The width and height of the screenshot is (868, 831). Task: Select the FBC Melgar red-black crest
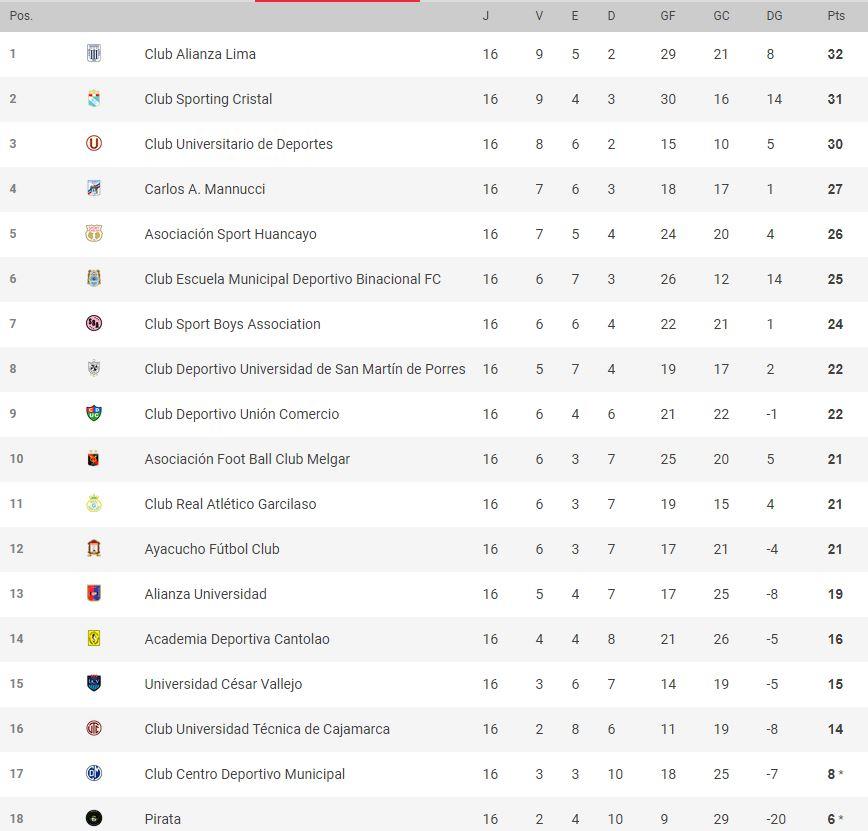tap(94, 458)
